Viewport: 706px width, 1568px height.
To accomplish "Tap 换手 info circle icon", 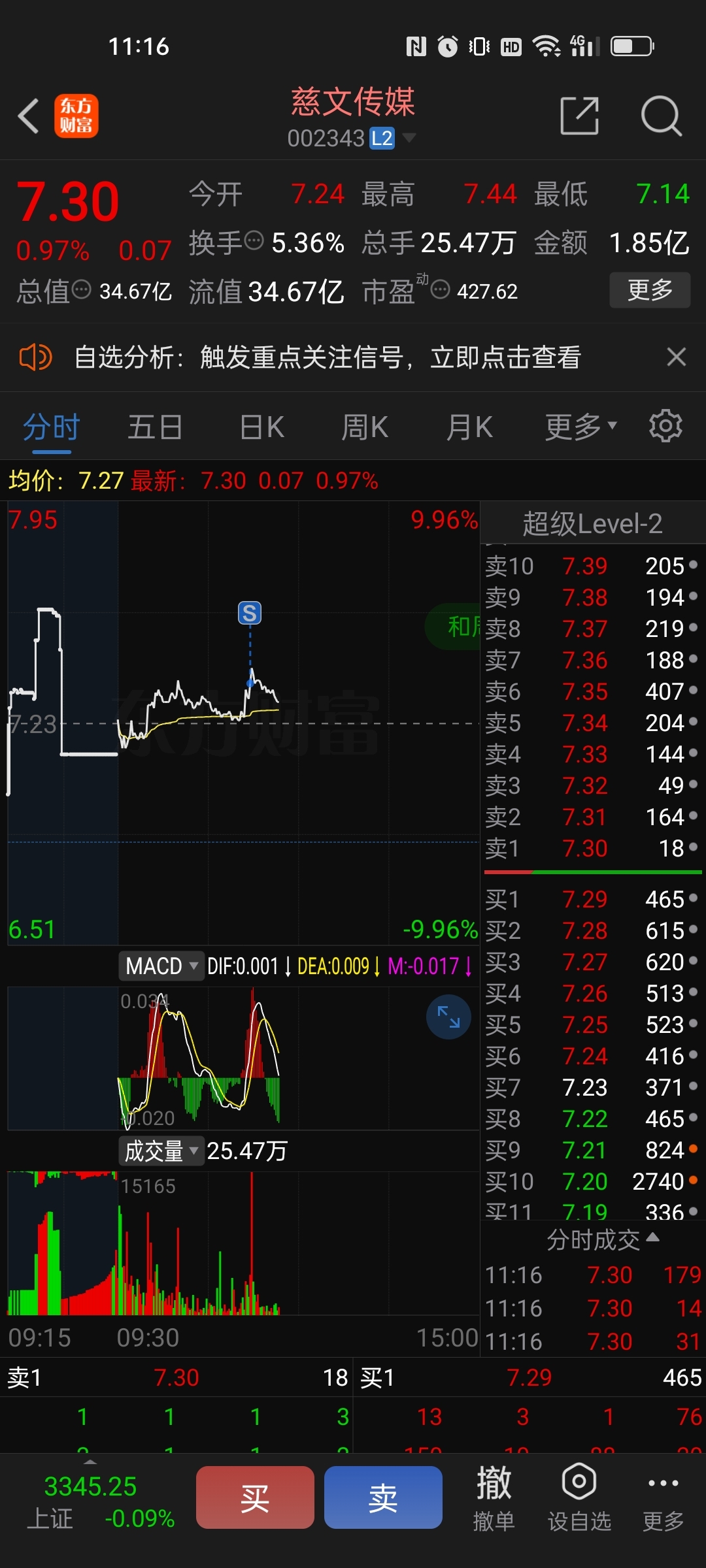I will 254,240.
